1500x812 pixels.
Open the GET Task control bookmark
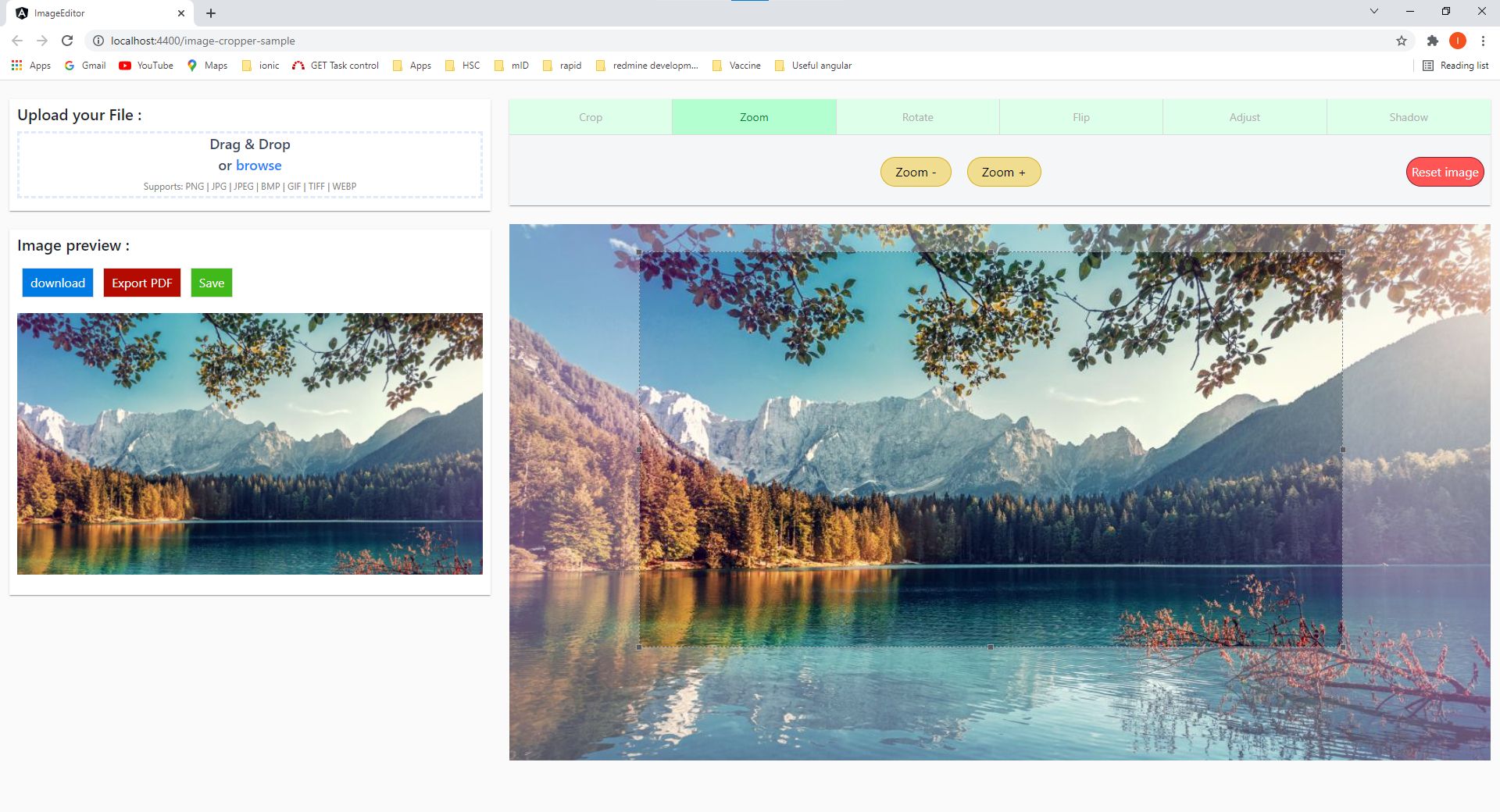335,66
